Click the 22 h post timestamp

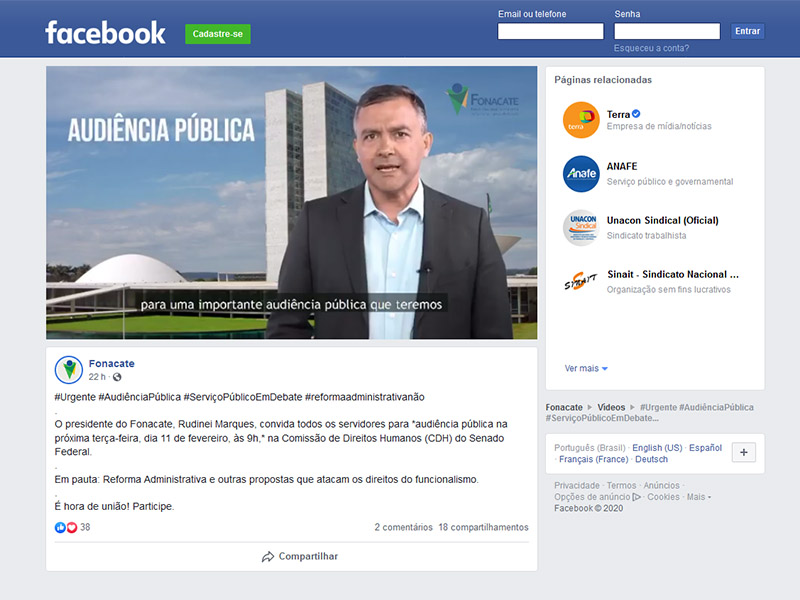click(97, 377)
